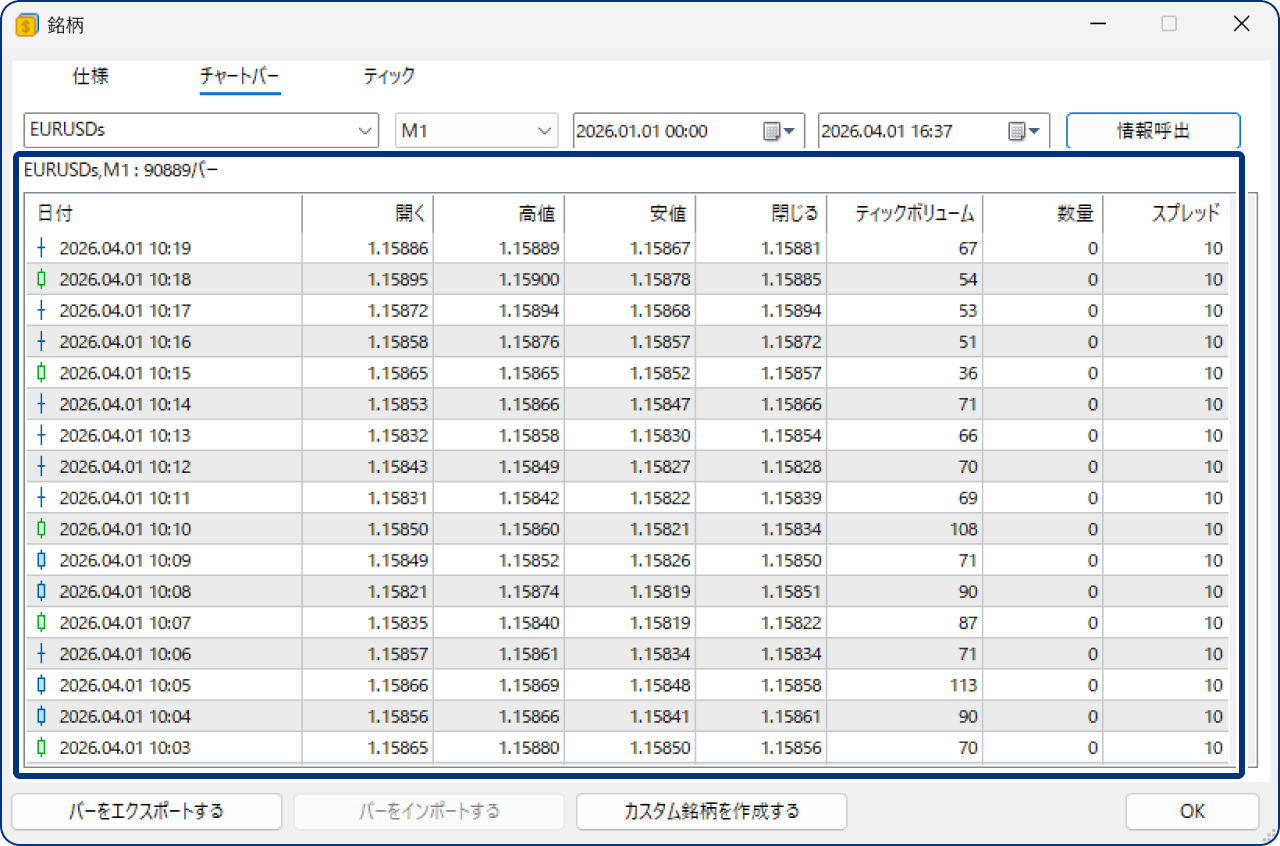Image resolution: width=1280 pixels, height=846 pixels.
Task: Click the バーをエクスポートする button
Action: (x=147, y=811)
